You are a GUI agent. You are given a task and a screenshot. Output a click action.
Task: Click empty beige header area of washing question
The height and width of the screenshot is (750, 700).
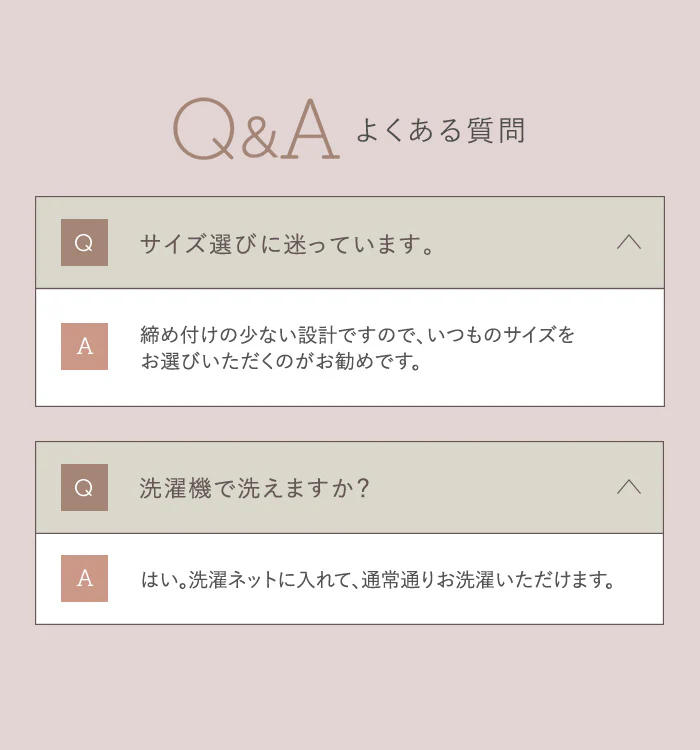(x=493, y=487)
